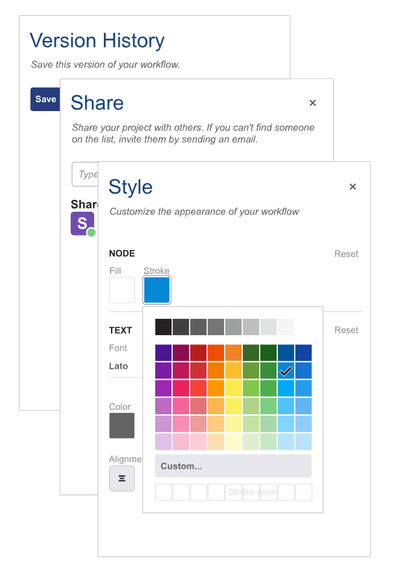Click Save in Version History panel
Image resolution: width=400 pixels, height=578 pixels.
45,99
